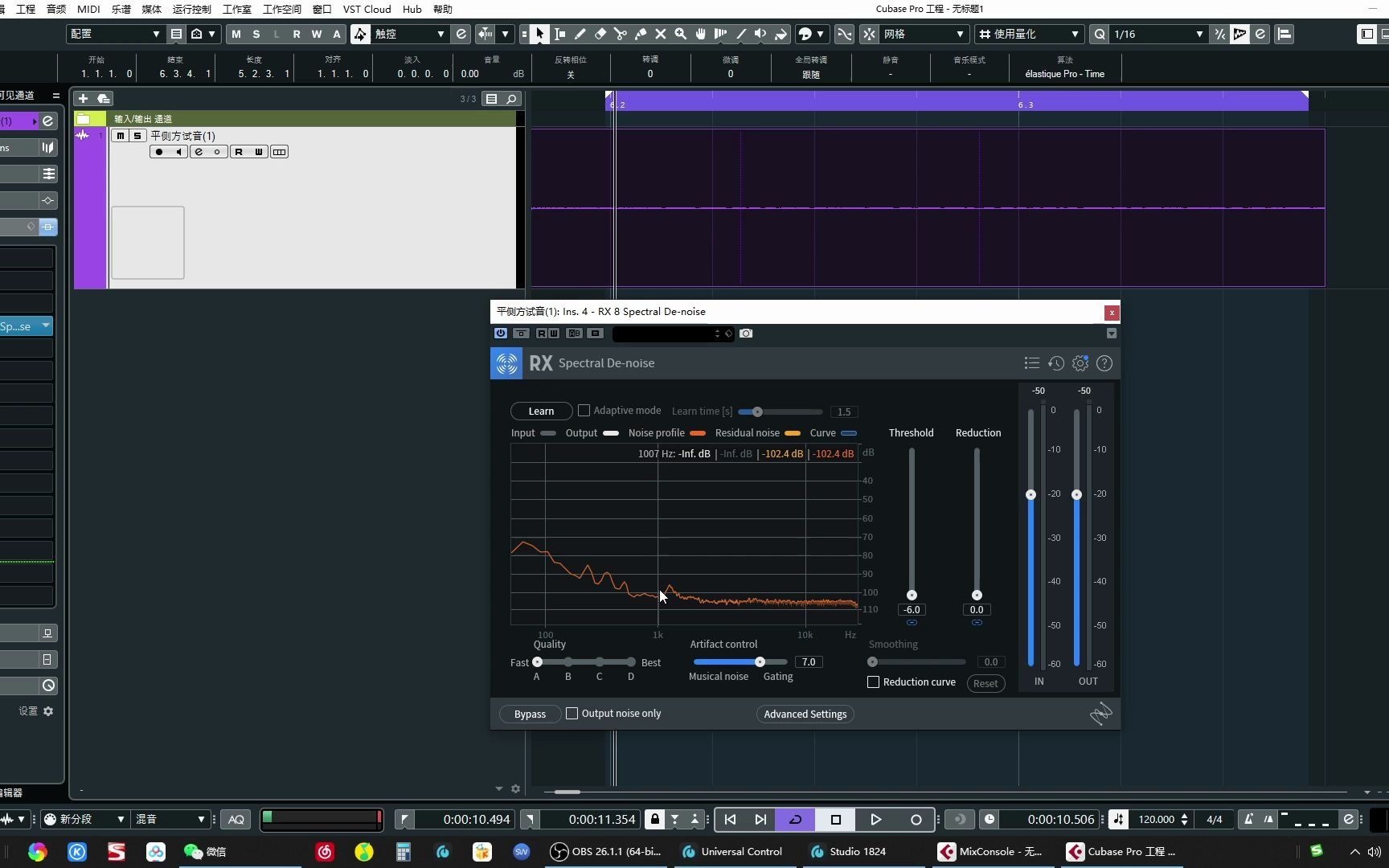Select the Line tool

click(x=741, y=34)
